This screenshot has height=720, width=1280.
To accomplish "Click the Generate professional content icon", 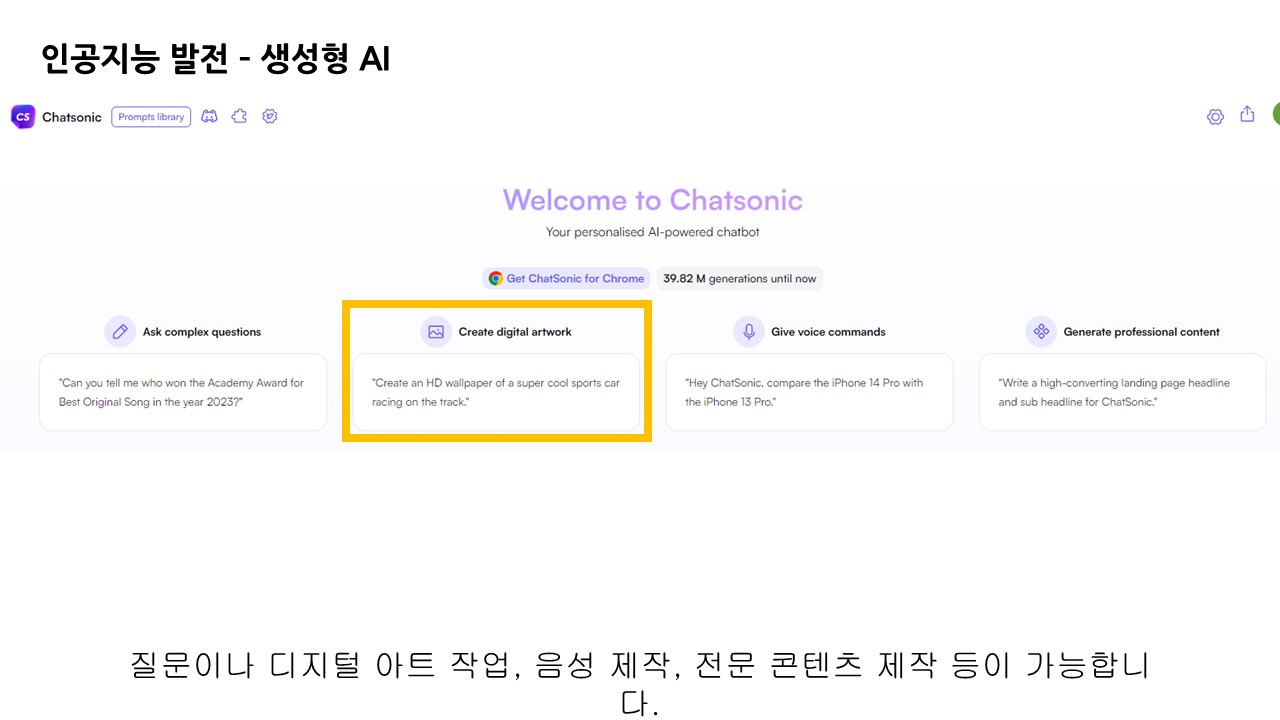I will pos(1041,332).
